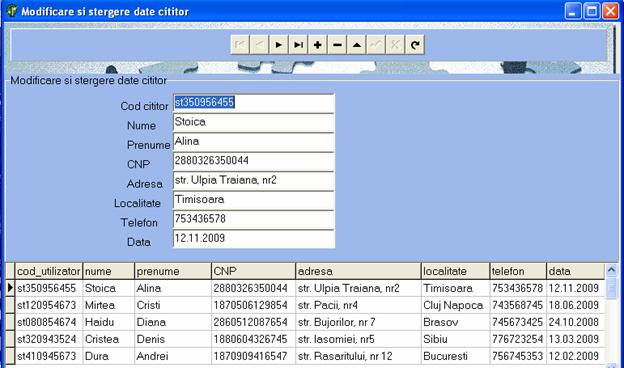Click the Adresa field str. Ulpia Traiana

coord(254,181)
